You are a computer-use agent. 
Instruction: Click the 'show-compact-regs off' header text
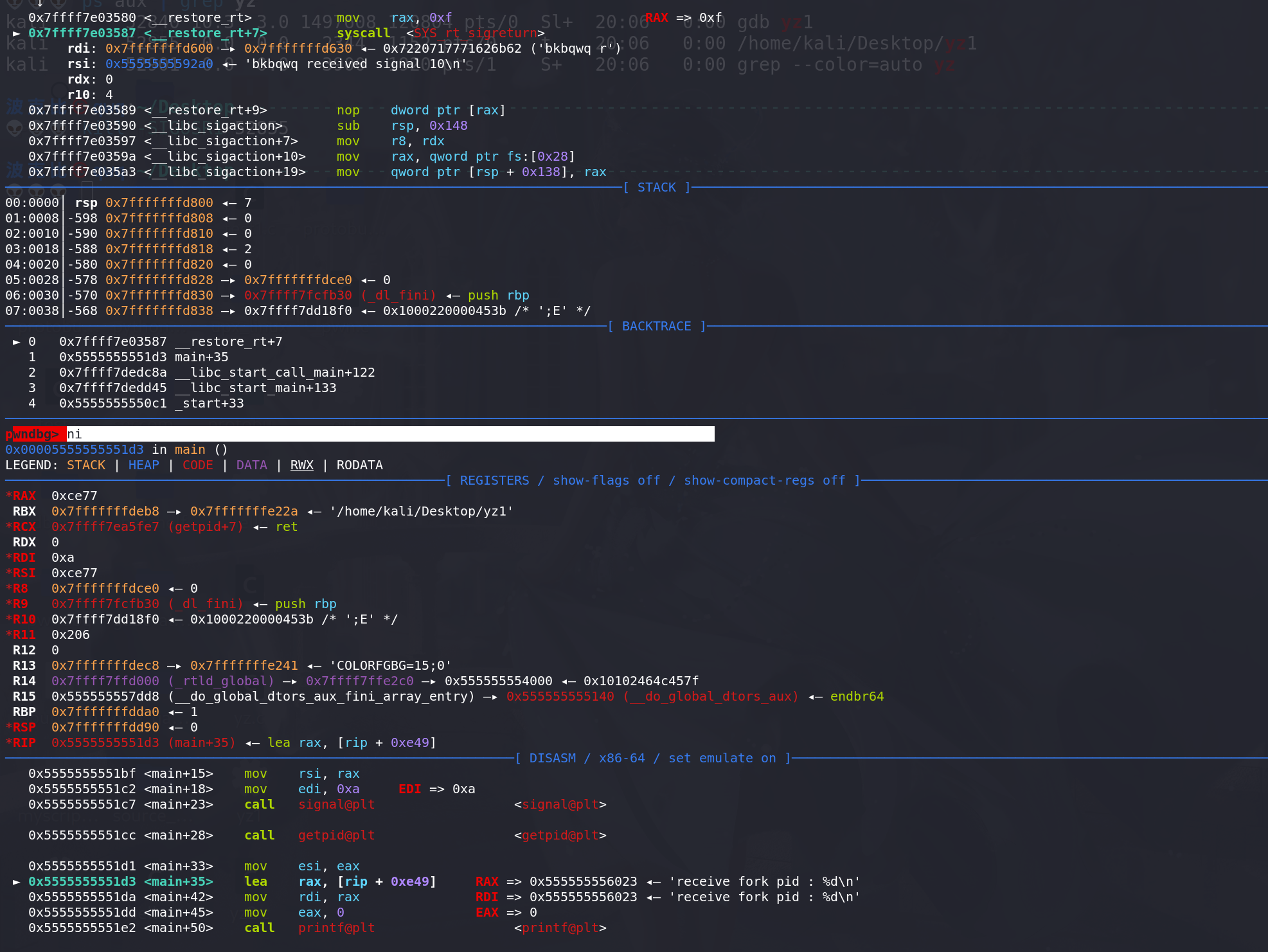765,480
